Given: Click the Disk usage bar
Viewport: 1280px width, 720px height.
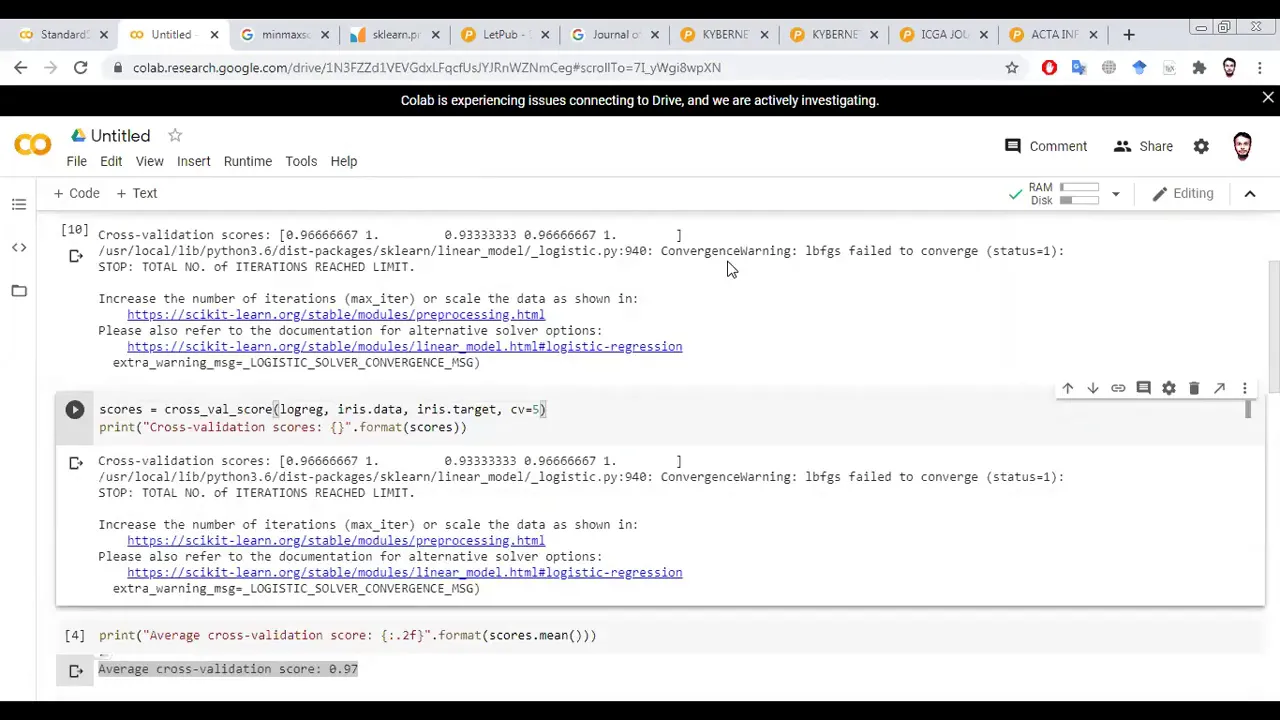Looking at the screenshot, I should point(1079,200).
